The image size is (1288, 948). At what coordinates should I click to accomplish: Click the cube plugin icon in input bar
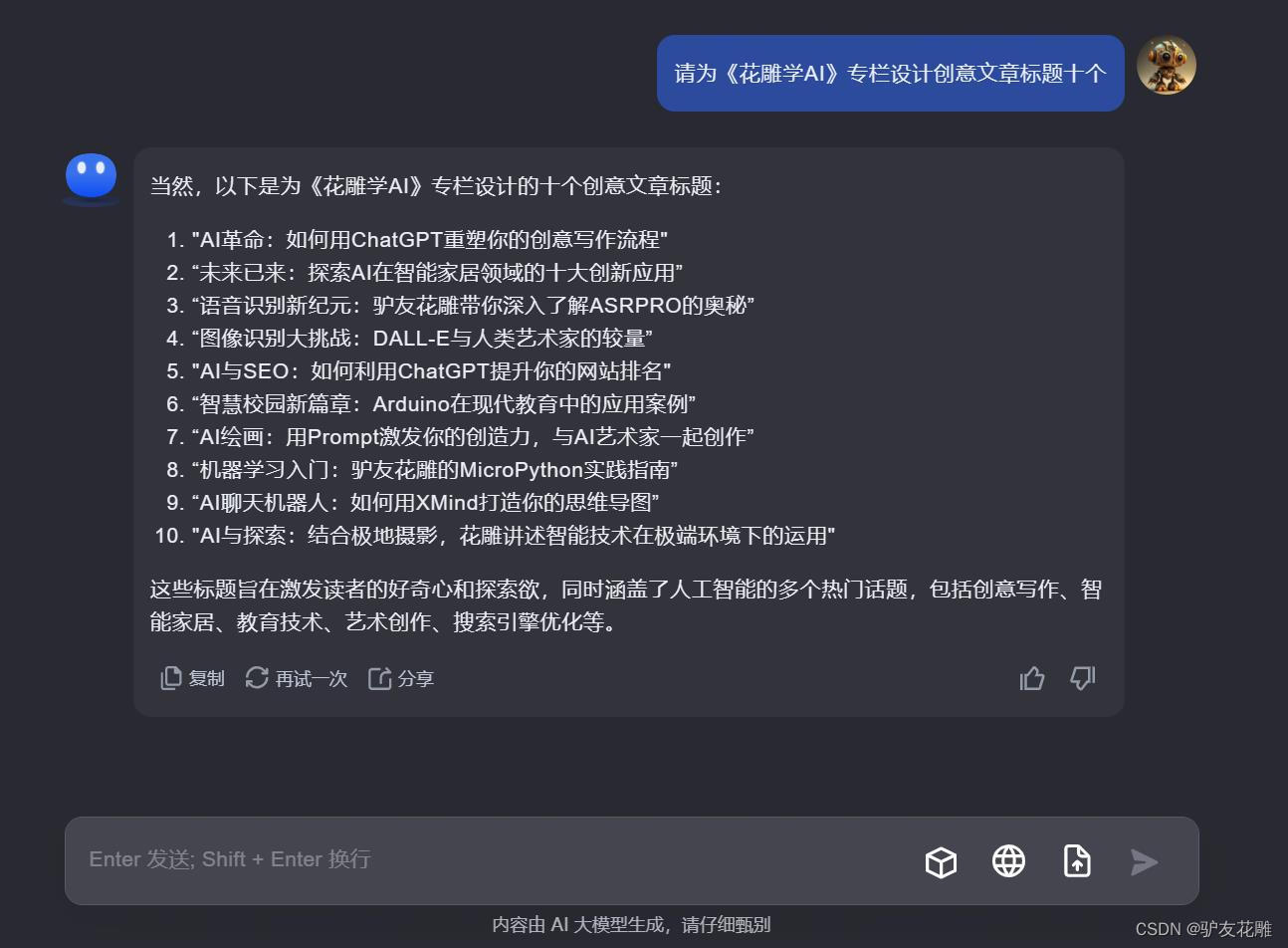(x=941, y=861)
